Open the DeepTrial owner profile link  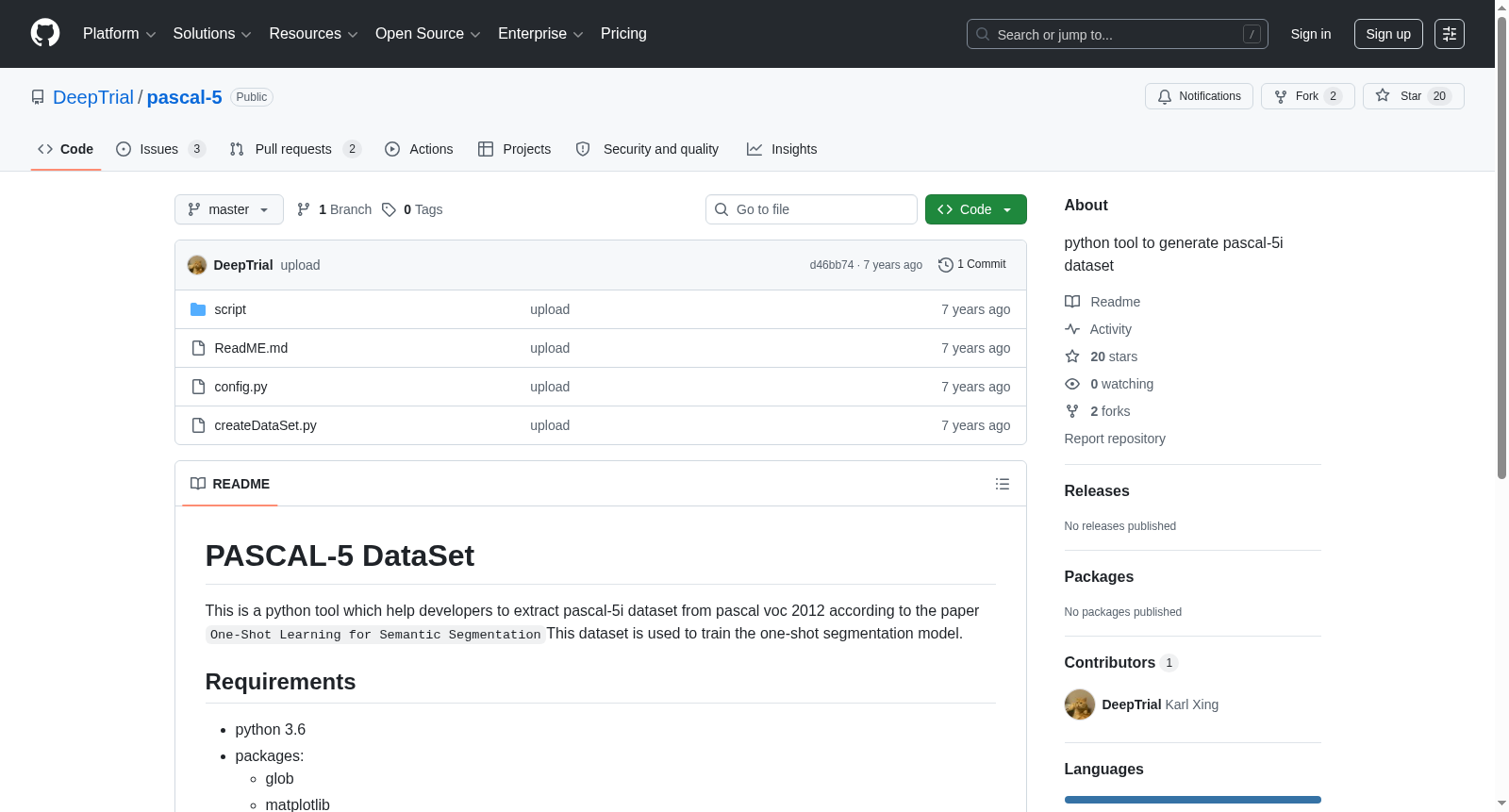coord(93,97)
